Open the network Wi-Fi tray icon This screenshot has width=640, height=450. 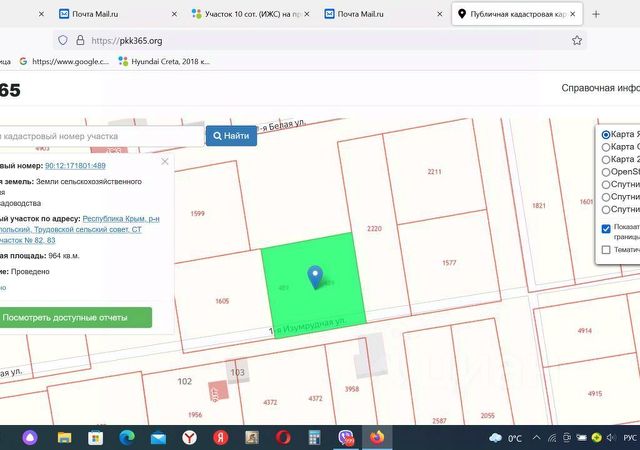point(552,438)
